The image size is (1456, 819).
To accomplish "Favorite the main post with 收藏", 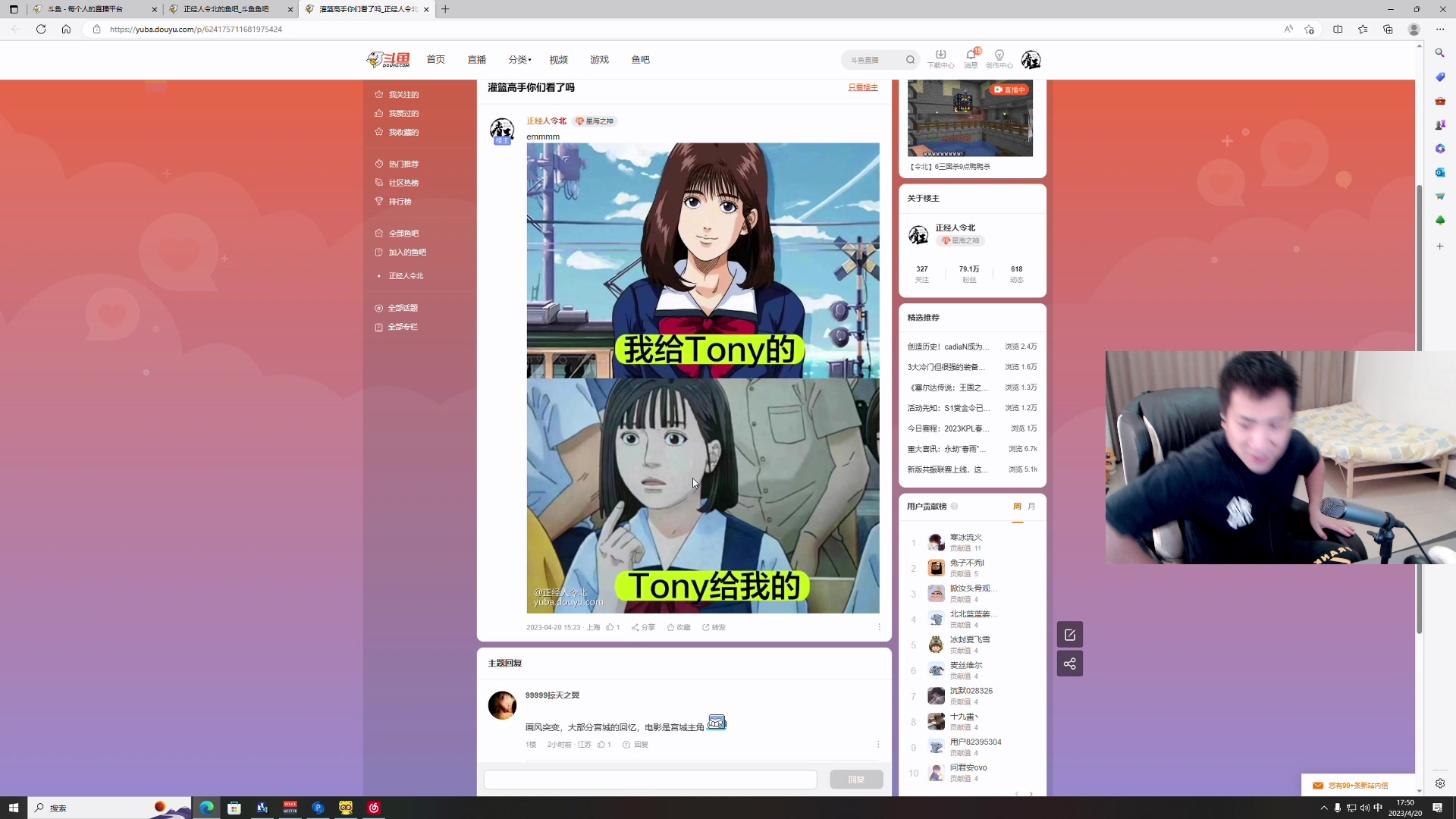I will tap(679, 627).
